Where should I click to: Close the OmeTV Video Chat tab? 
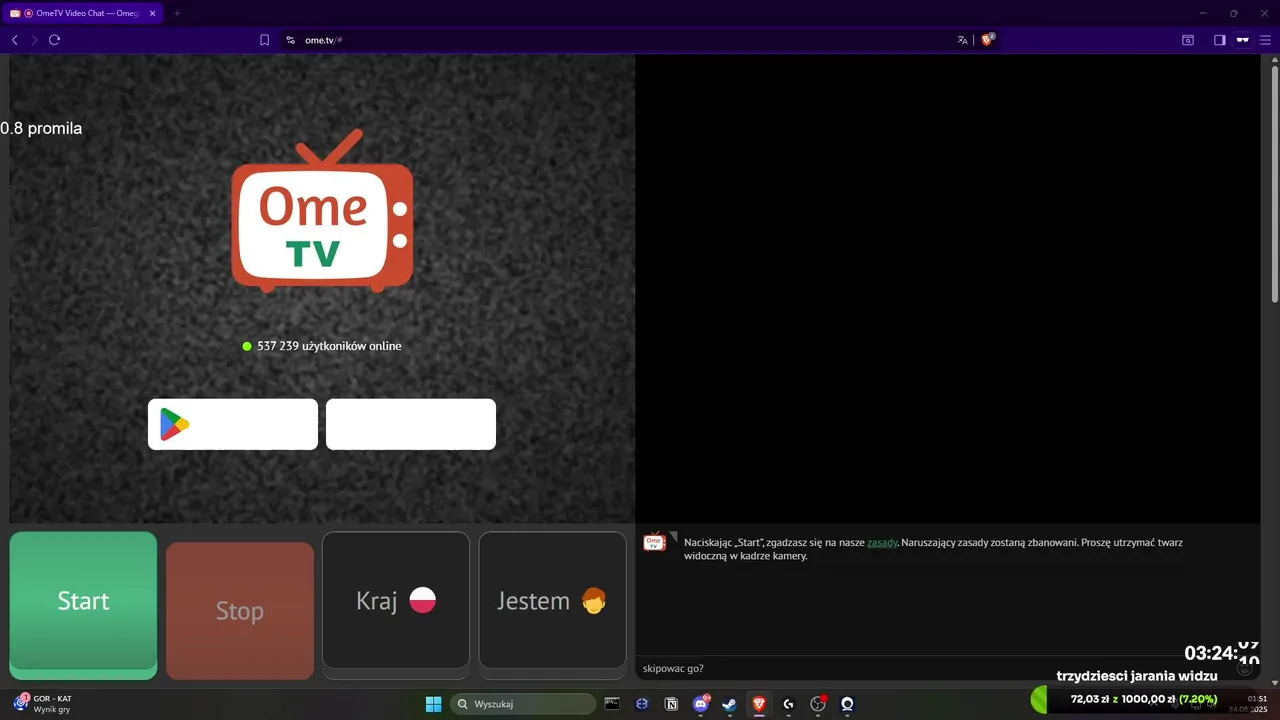pyautogui.click(x=153, y=13)
